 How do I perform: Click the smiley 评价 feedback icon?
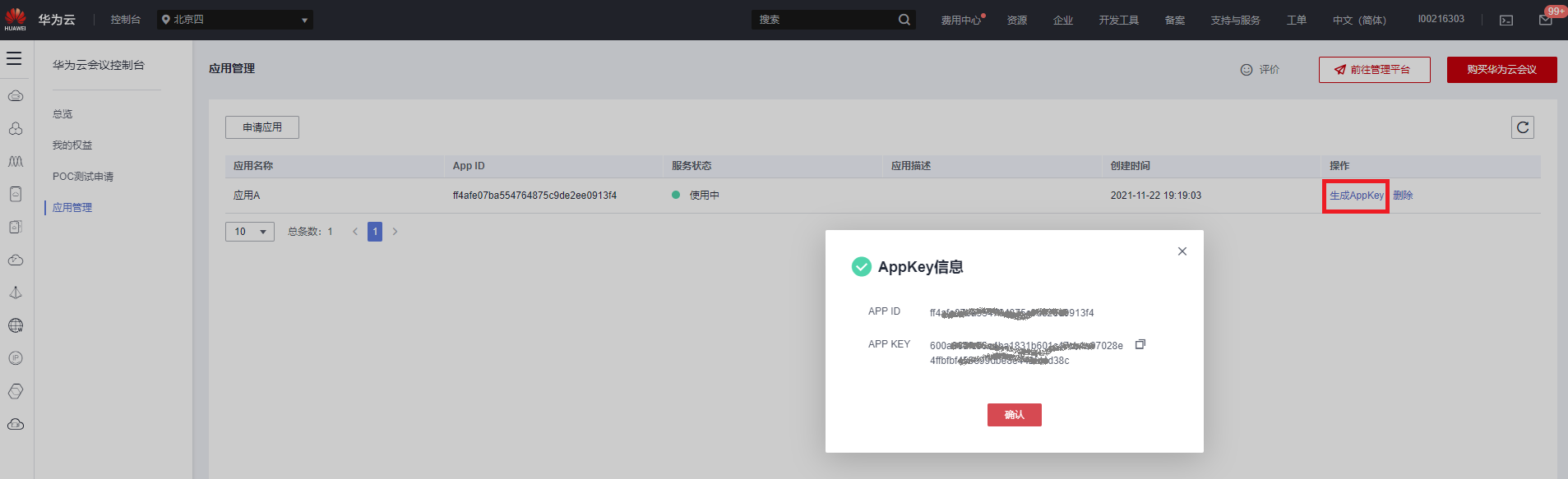coord(1247,70)
